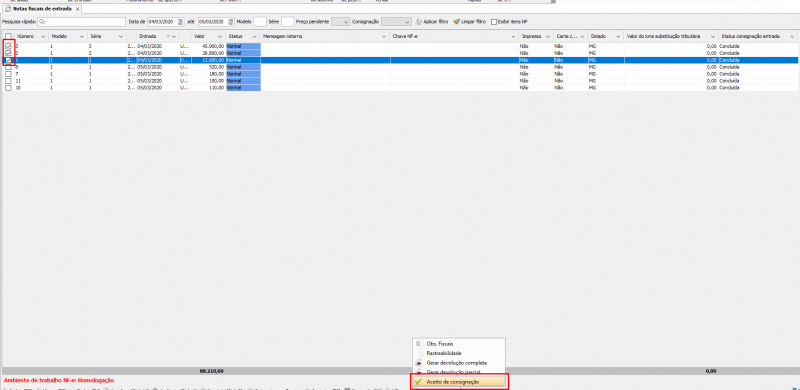Choose 'Obs. Fiscais' from the context menu
The height and width of the screenshot is (390, 800).
459,344
